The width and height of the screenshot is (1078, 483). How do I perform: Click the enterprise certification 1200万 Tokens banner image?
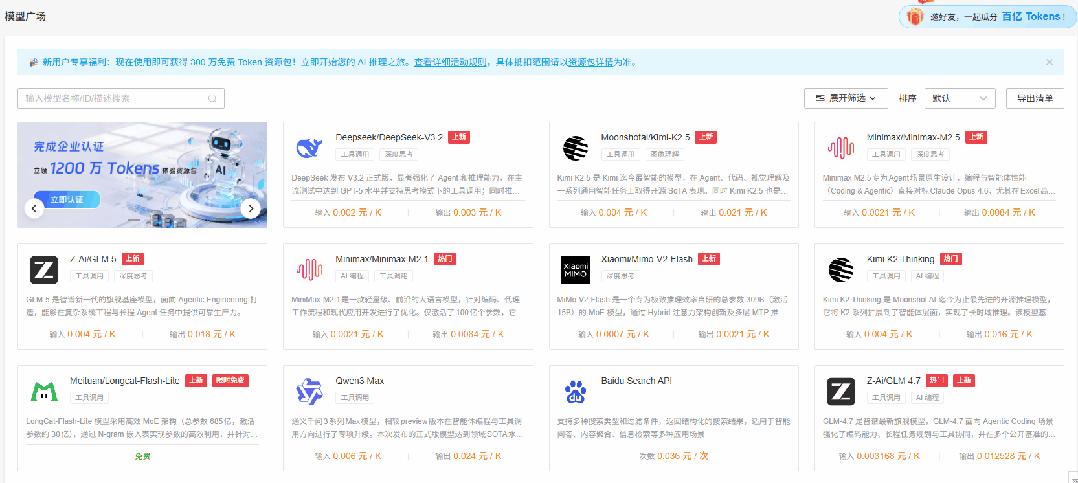click(x=142, y=175)
